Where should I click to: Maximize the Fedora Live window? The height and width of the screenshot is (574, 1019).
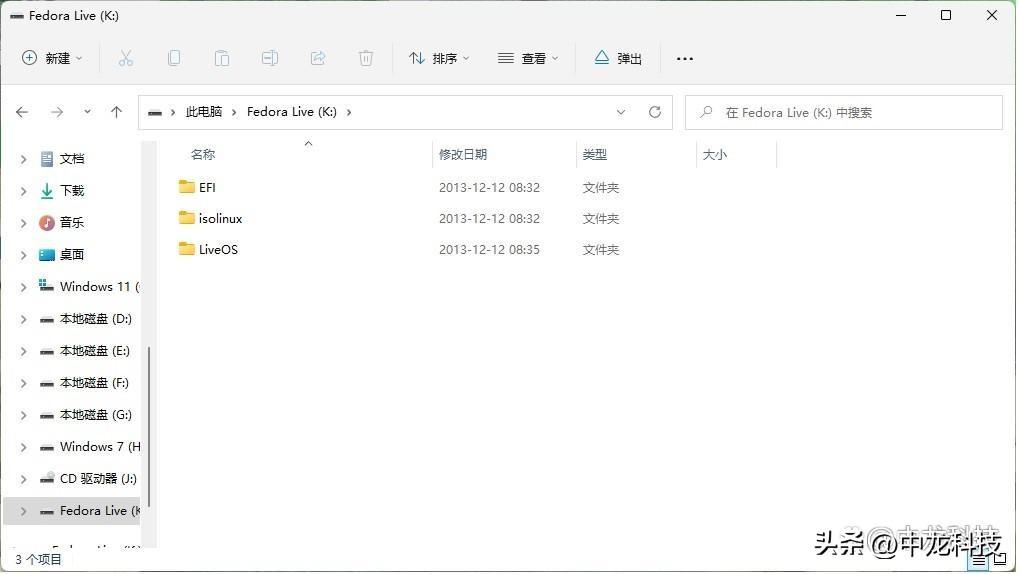pos(946,16)
